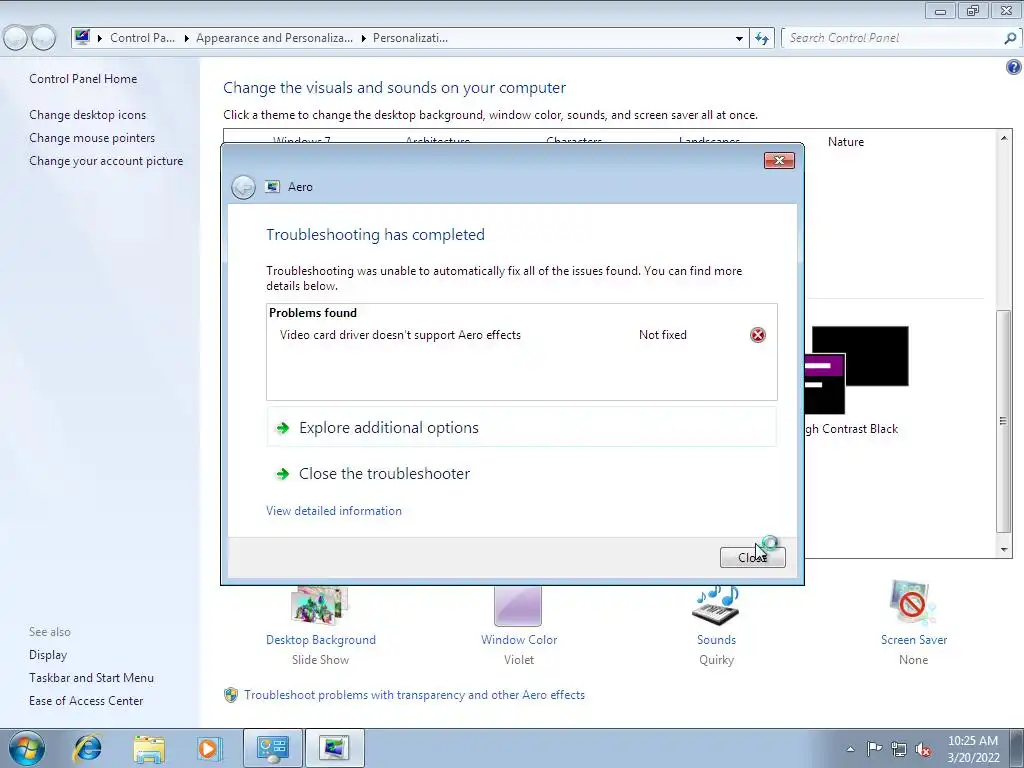Open Ease of Access Center link
Image resolution: width=1024 pixels, height=768 pixels.
(x=86, y=701)
